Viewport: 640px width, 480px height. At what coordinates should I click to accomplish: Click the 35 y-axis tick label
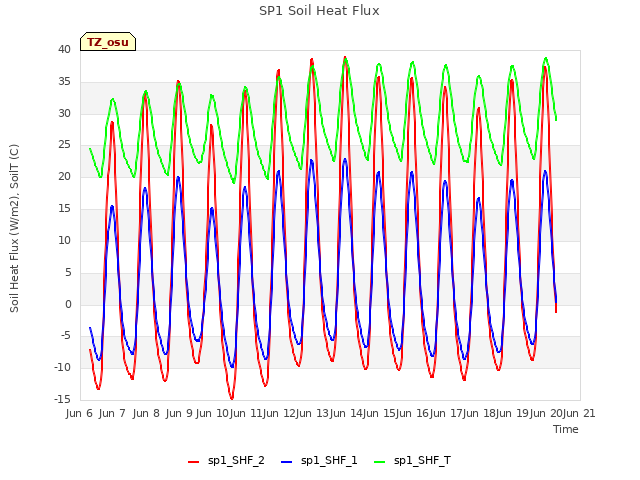[x=64, y=81]
